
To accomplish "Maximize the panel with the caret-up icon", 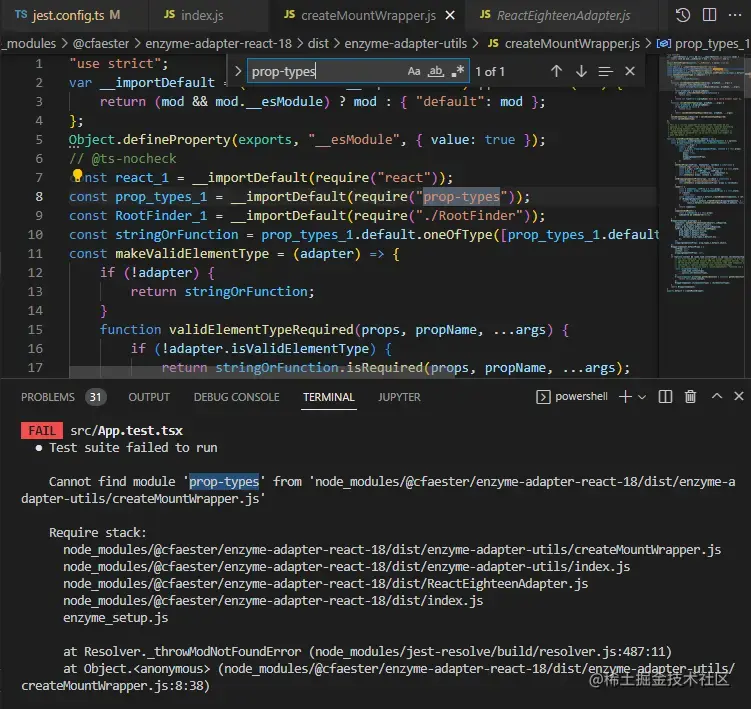I will pyautogui.click(x=717, y=396).
